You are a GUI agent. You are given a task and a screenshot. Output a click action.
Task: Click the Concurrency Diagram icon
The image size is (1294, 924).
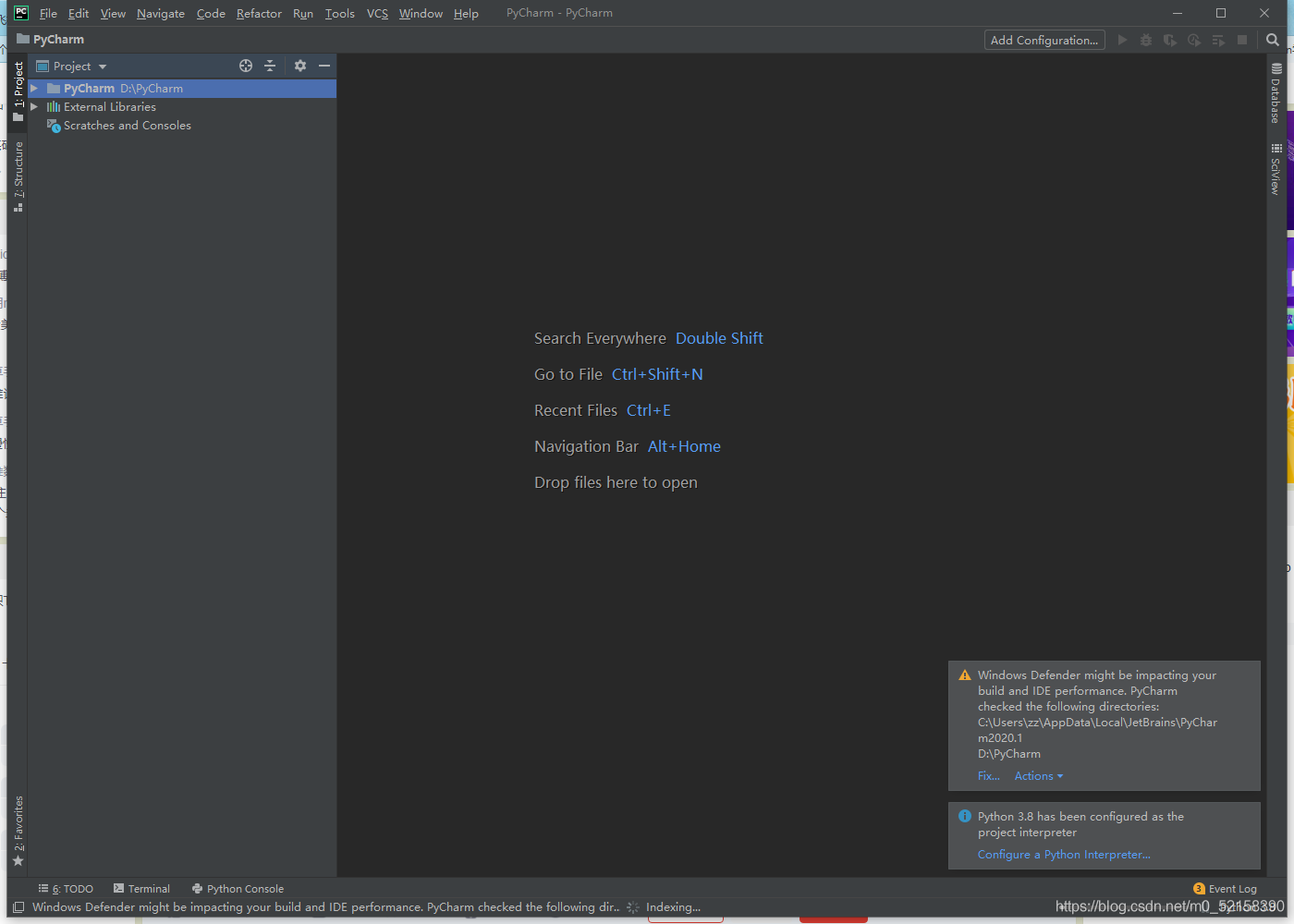pos(1218,40)
